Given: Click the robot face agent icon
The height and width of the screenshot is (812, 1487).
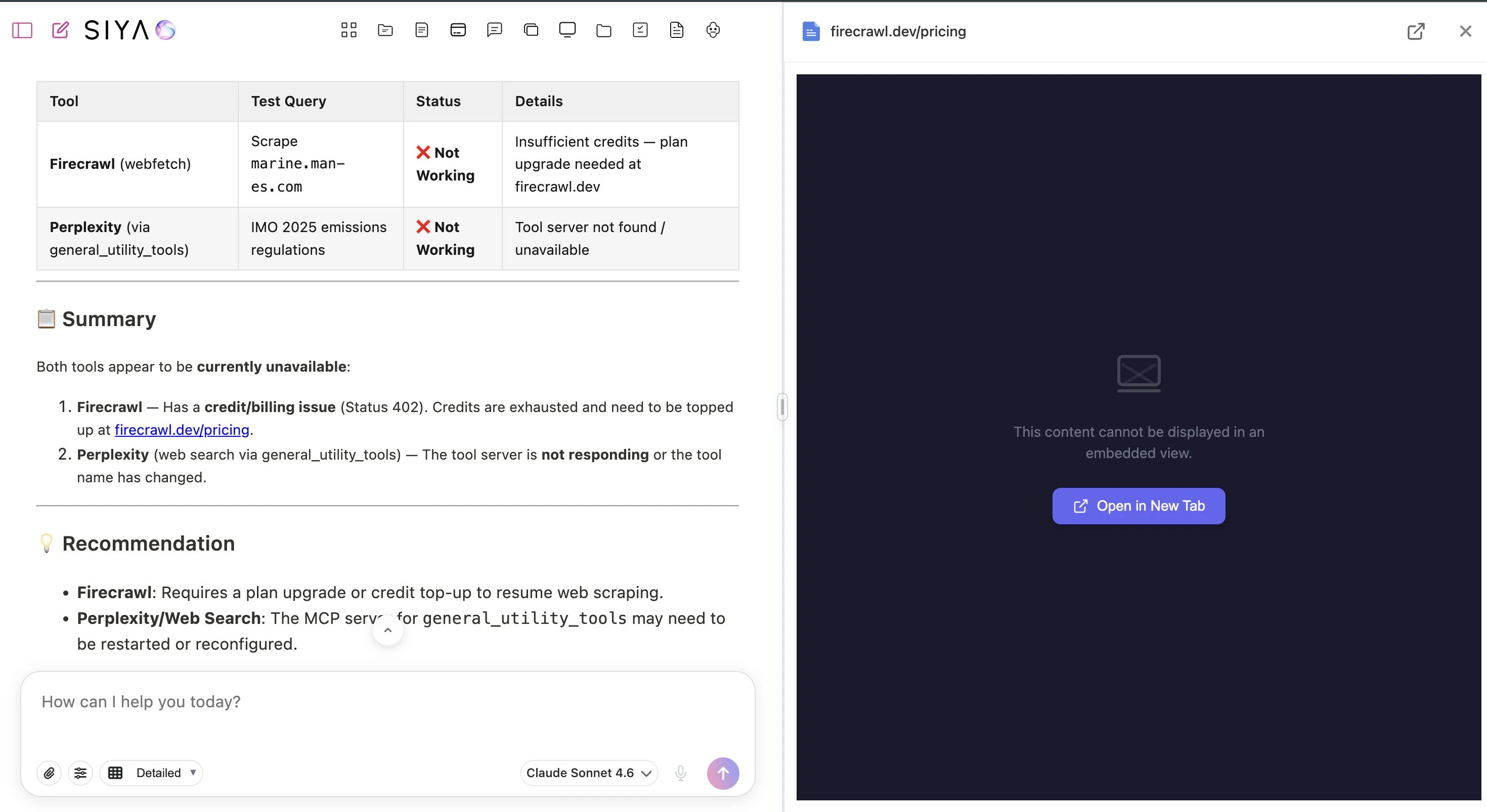Looking at the screenshot, I should 713,30.
